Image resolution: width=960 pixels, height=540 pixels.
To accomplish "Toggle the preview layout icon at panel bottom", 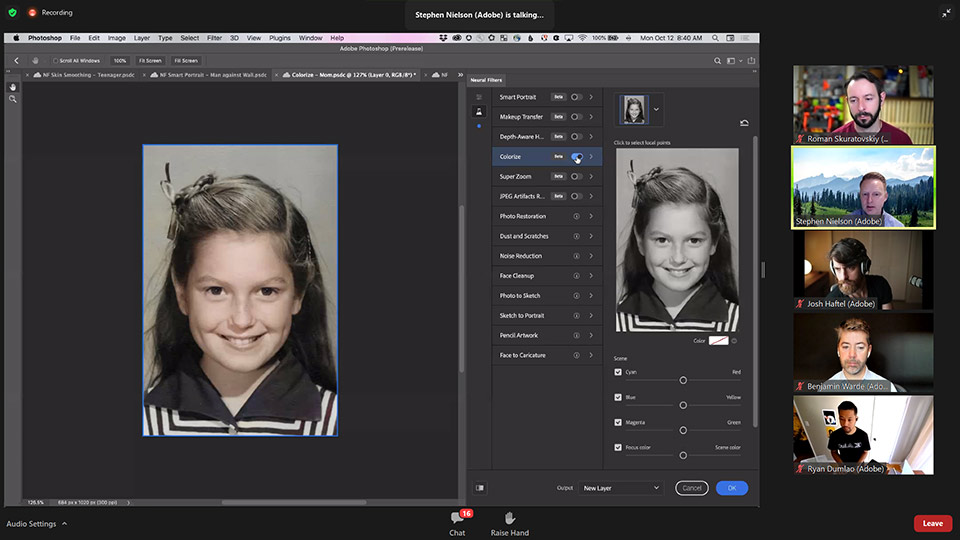I will pos(480,488).
